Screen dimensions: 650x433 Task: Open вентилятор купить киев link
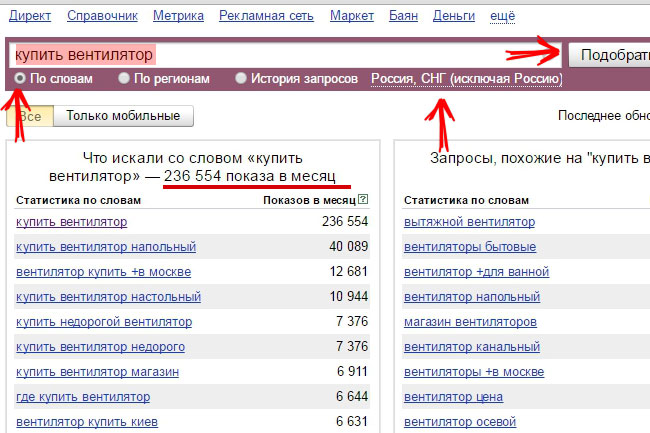tap(87, 422)
